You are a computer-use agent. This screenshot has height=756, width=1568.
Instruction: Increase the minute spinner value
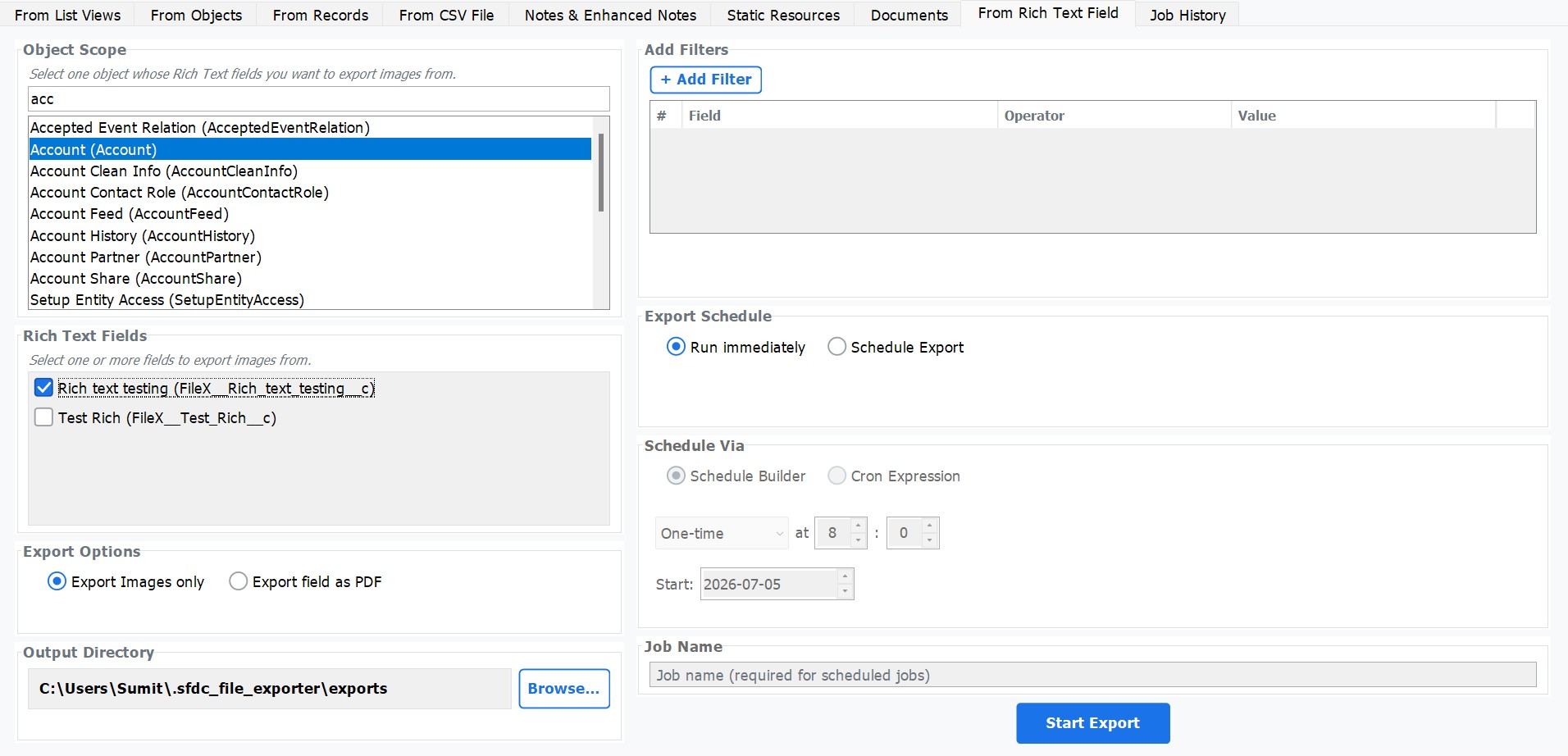pyautogui.click(x=929, y=526)
